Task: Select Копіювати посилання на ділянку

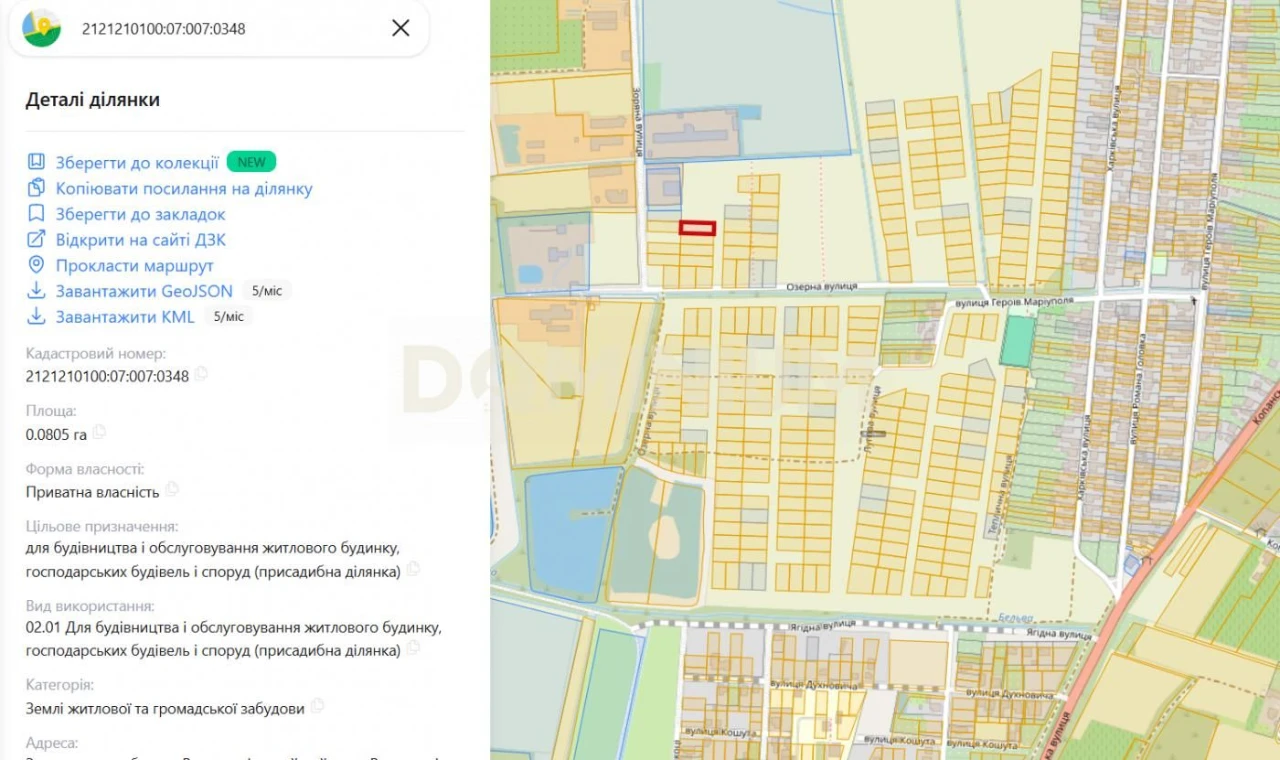Action: tap(184, 189)
